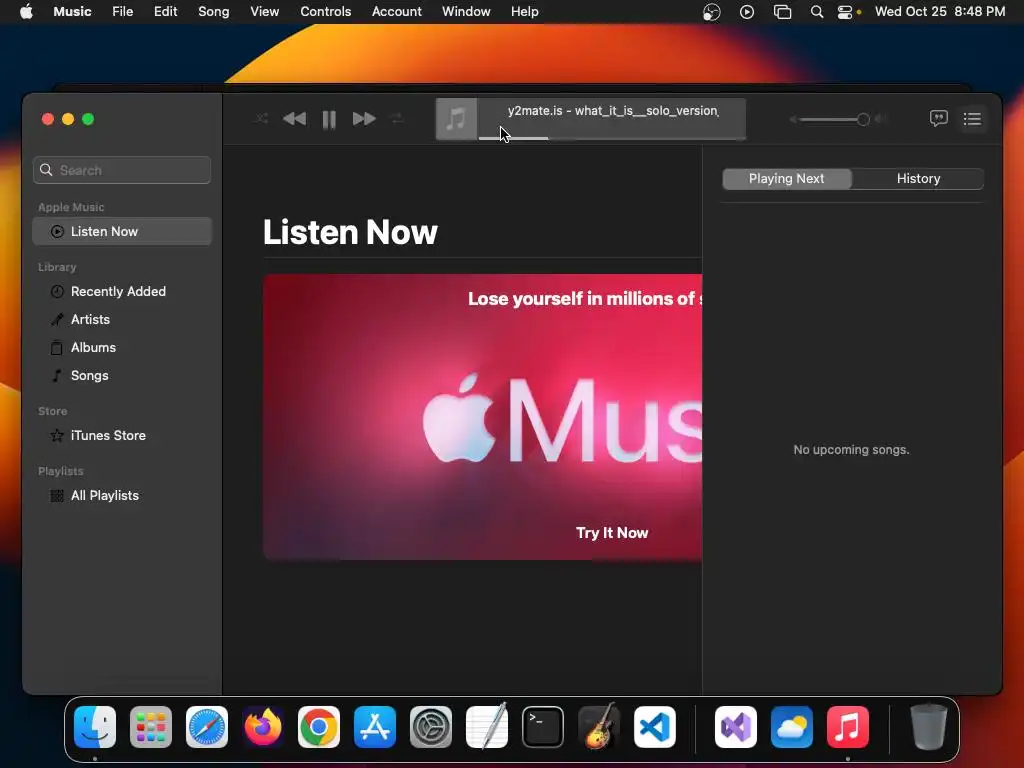
Task: Open the lyrics panel
Action: [938, 119]
